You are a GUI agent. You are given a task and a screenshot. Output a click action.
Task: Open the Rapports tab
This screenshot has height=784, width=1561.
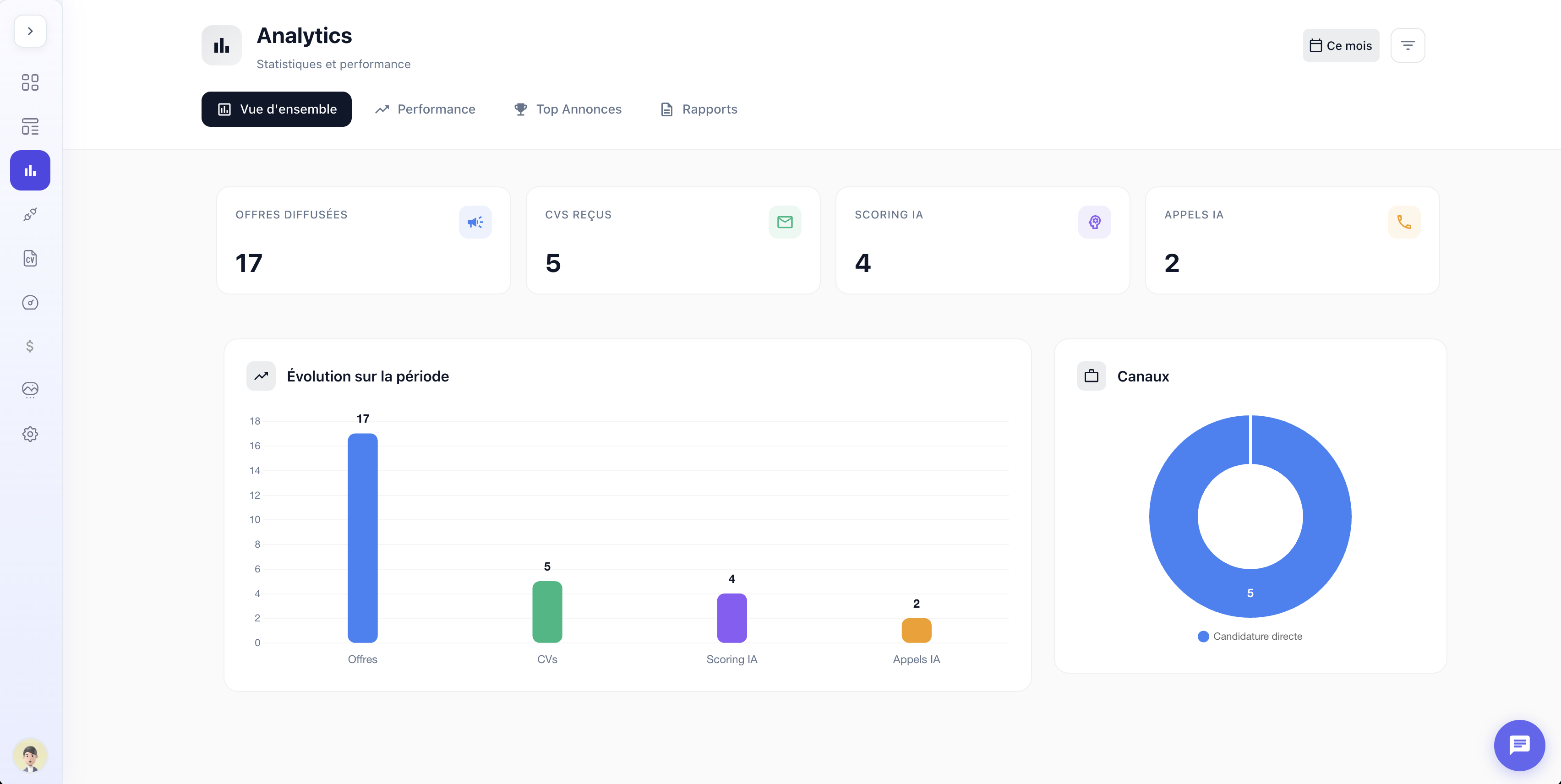click(698, 109)
